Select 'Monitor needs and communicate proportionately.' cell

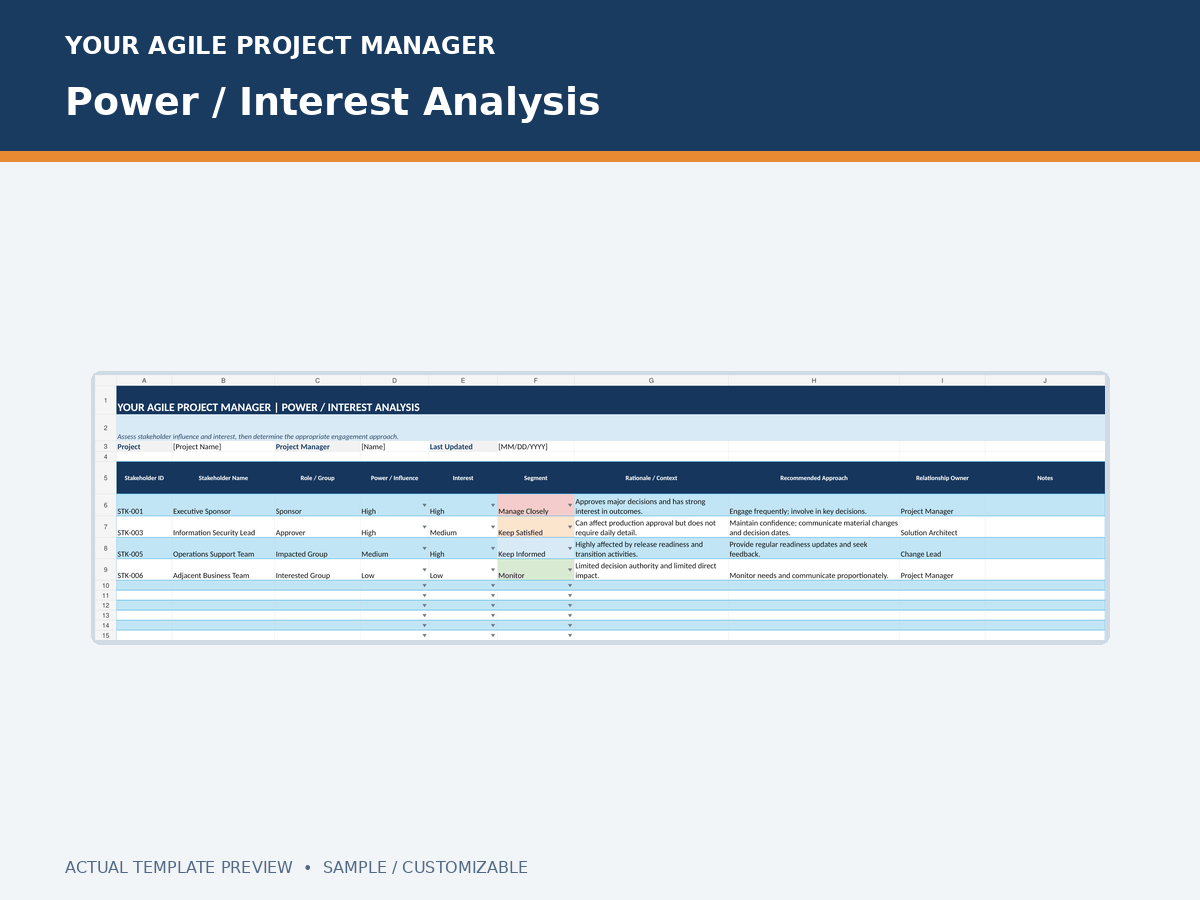[x=814, y=570]
